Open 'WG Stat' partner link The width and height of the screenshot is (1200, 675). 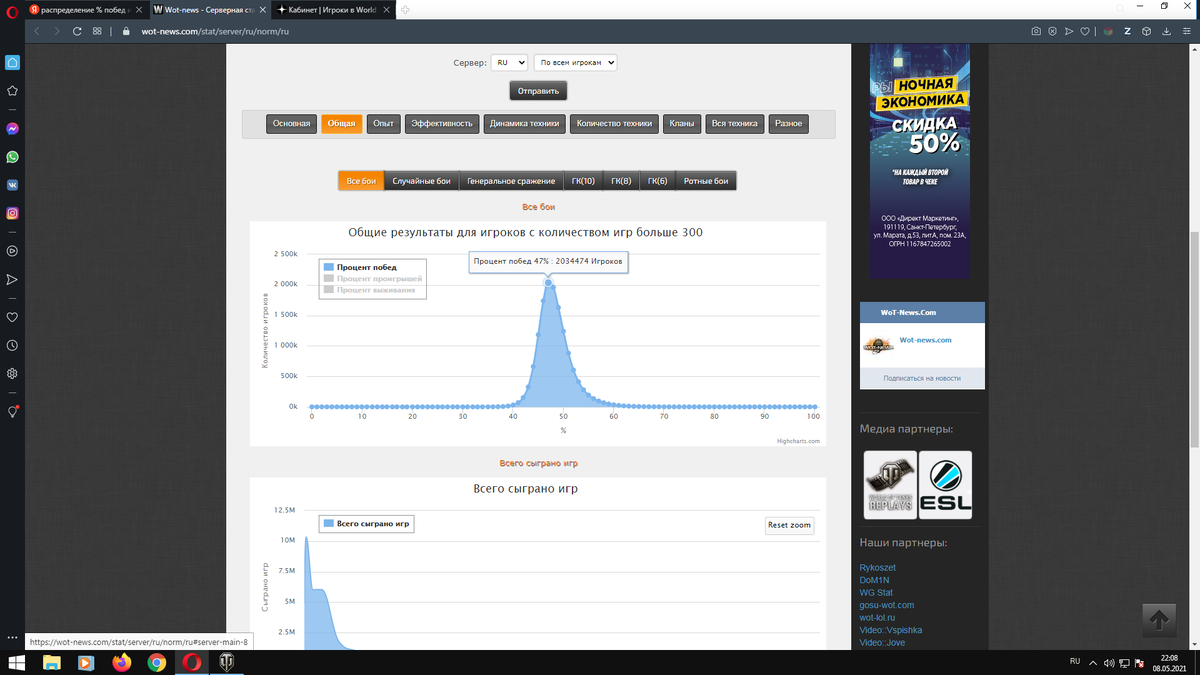(877, 592)
